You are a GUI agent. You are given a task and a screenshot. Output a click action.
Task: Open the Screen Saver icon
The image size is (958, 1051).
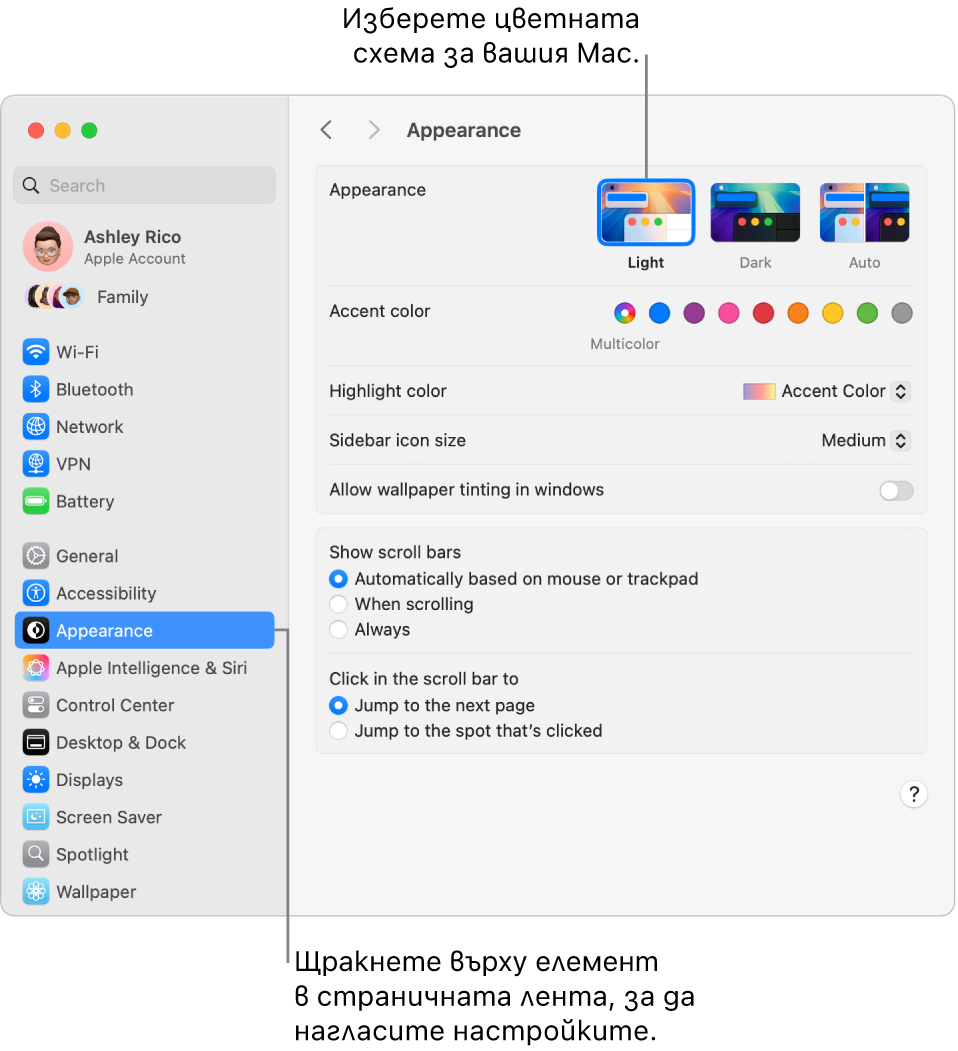coord(36,817)
